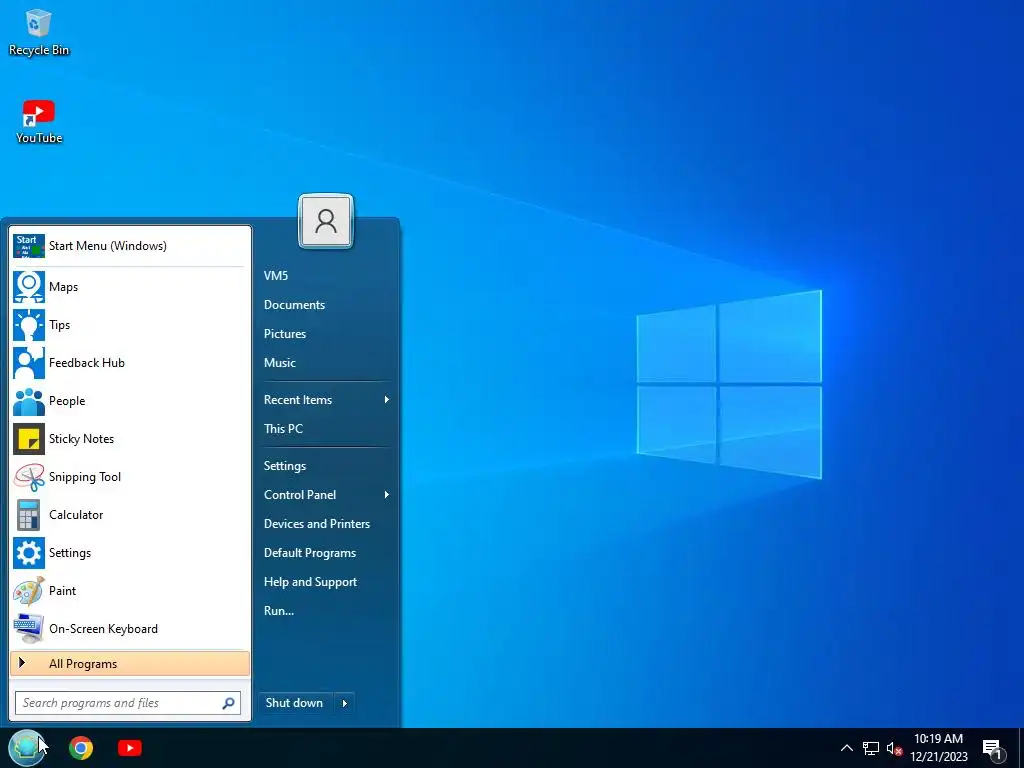The height and width of the screenshot is (768, 1024).
Task: Launch Maps from the start menu
Action: coord(29,287)
